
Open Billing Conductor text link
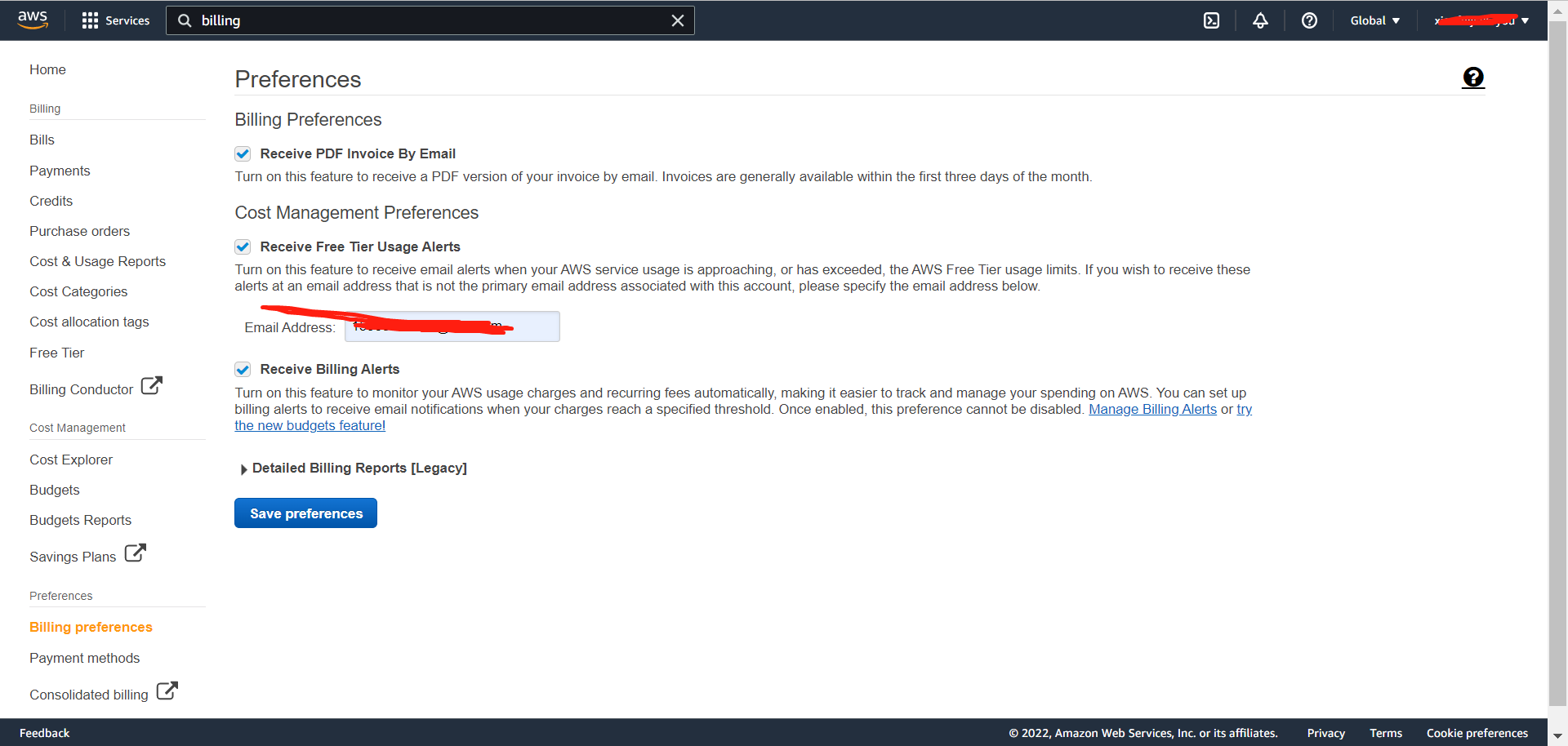click(81, 389)
